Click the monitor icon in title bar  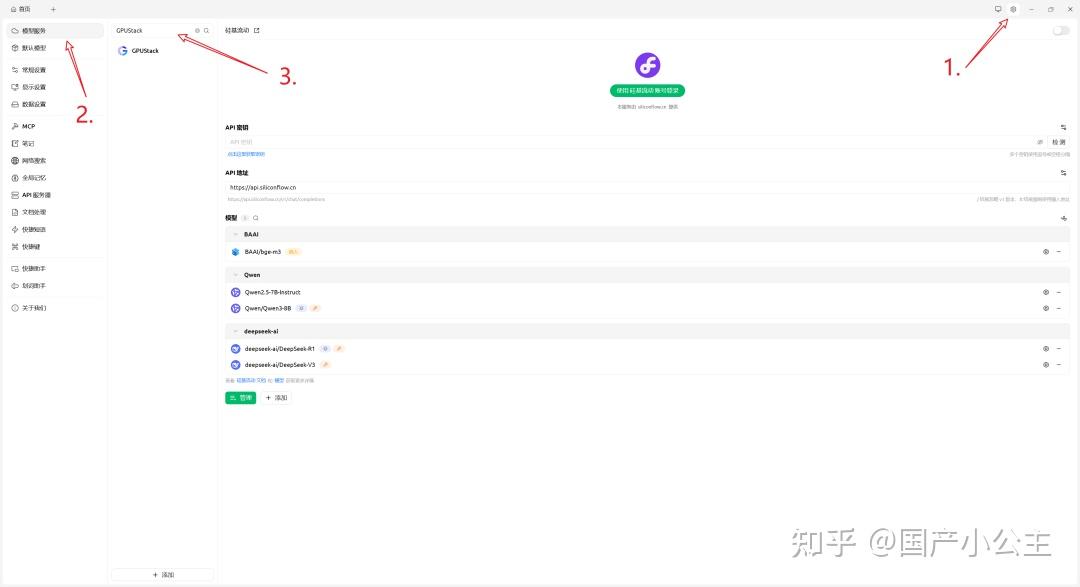tap(998, 9)
